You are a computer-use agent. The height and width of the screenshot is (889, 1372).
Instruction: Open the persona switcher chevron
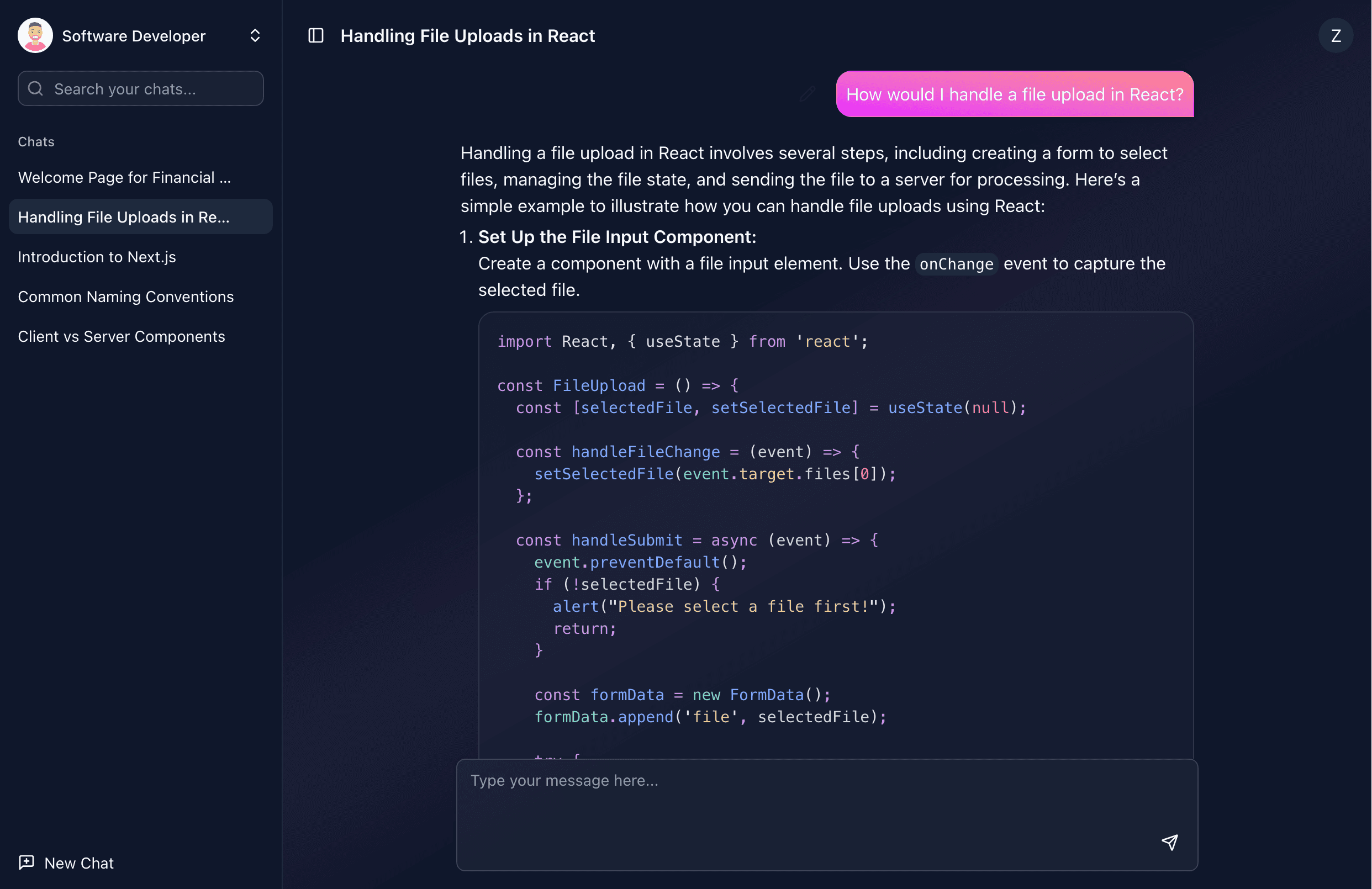click(x=255, y=35)
